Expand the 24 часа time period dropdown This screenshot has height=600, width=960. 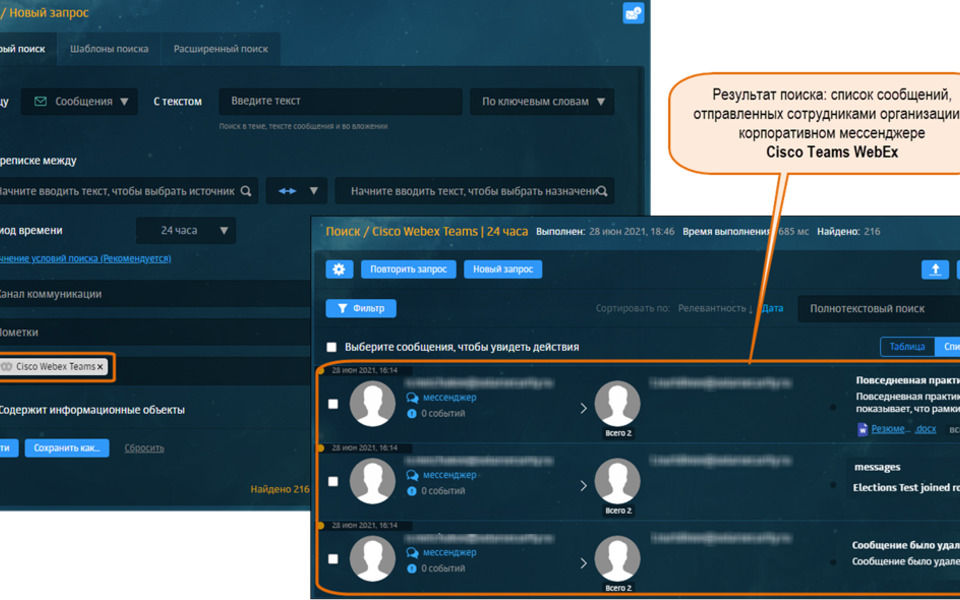click(185, 230)
